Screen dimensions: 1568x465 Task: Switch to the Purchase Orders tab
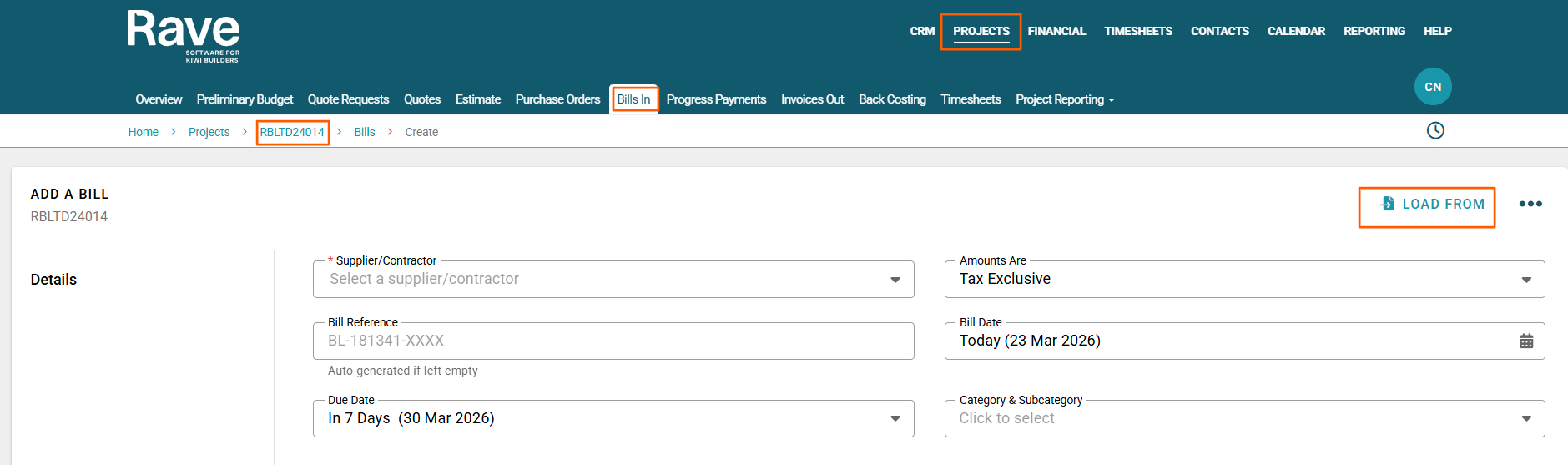click(x=557, y=99)
